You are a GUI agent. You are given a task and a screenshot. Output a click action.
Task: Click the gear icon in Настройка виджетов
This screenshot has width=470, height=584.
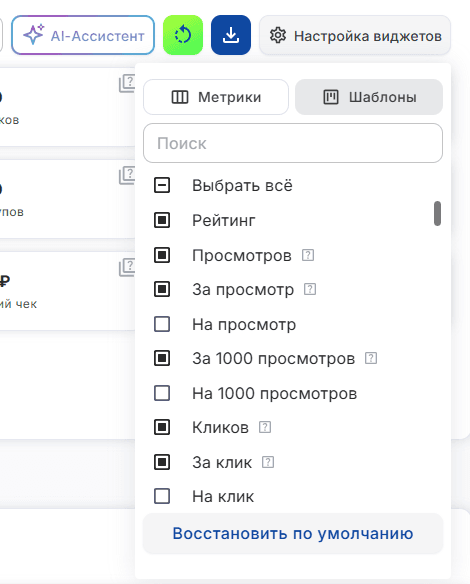[x=278, y=35]
